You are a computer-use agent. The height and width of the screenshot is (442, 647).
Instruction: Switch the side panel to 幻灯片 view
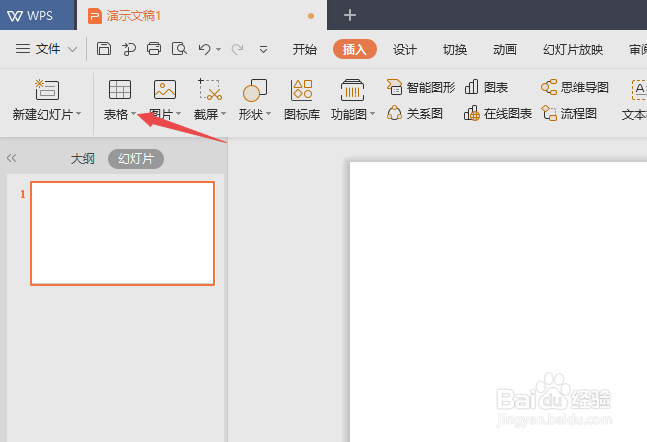coord(136,159)
